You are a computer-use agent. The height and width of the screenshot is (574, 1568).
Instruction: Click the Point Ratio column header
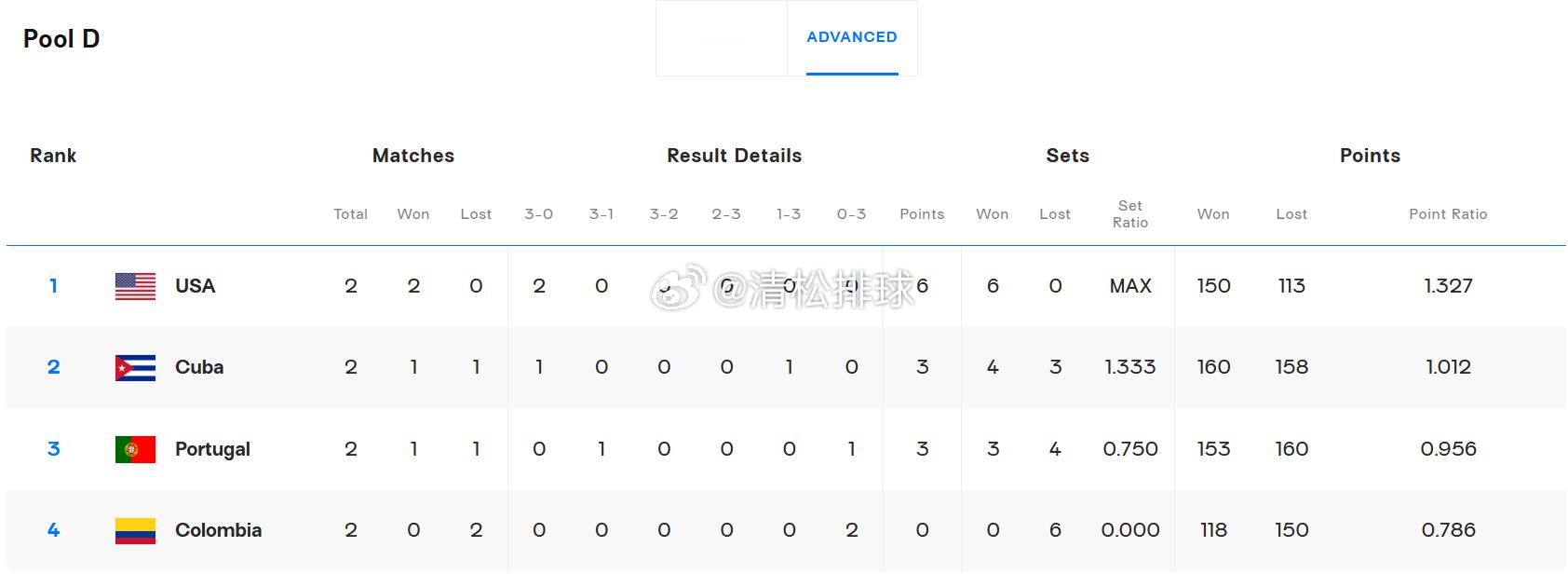(1448, 214)
